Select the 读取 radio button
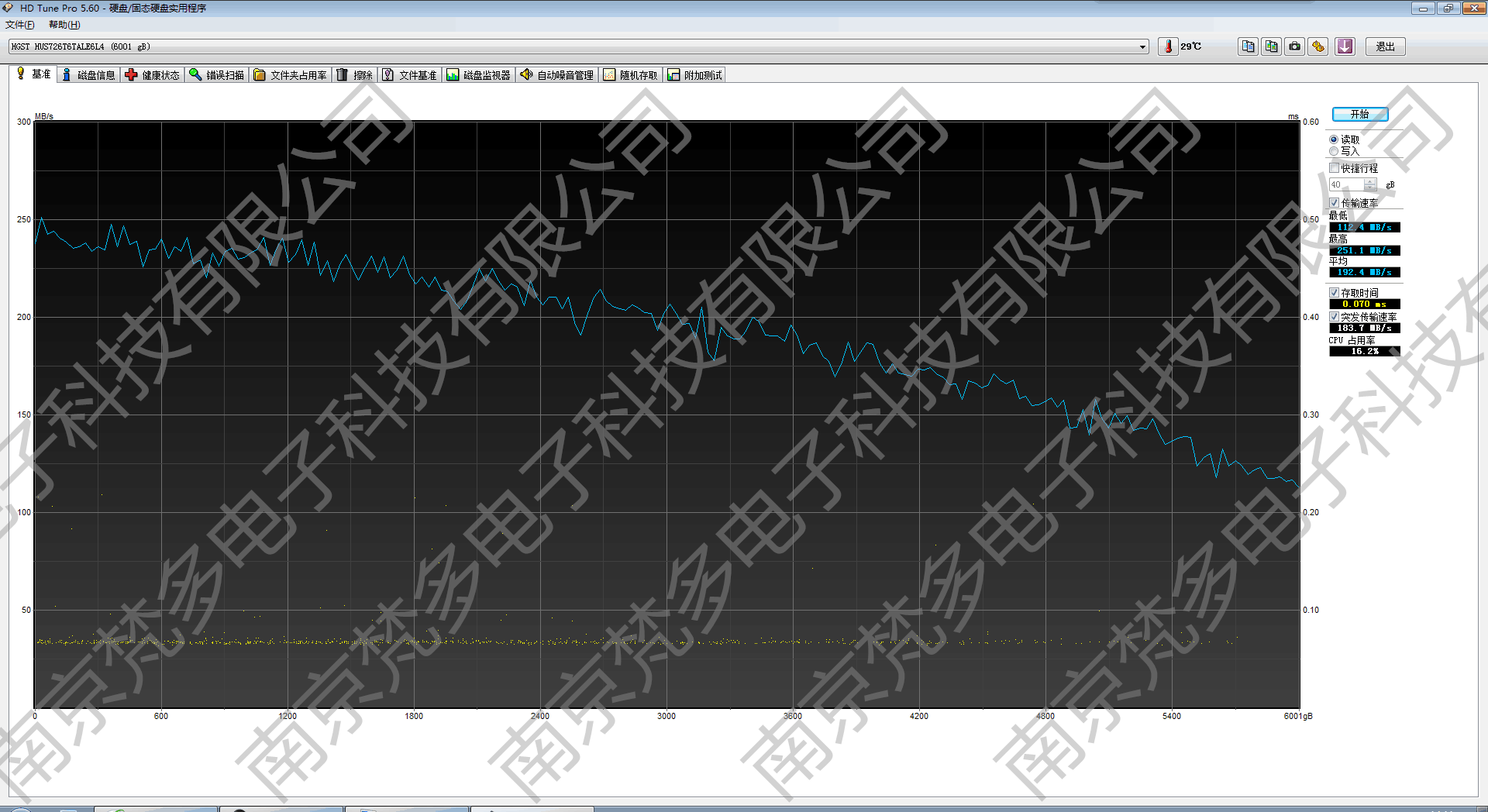This screenshot has width=1488, height=812. [1334, 139]
